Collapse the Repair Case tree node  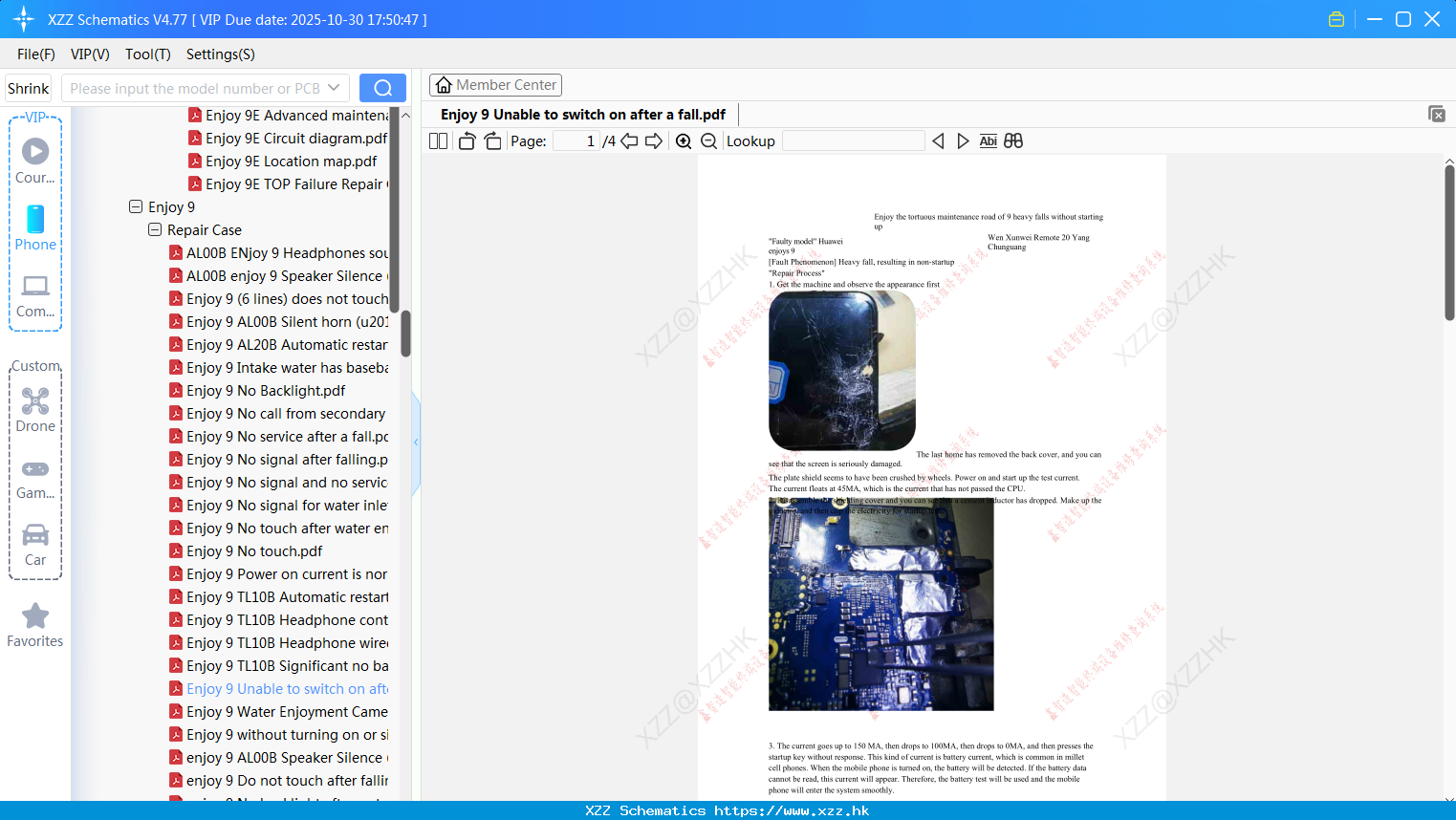coord(155,229)
